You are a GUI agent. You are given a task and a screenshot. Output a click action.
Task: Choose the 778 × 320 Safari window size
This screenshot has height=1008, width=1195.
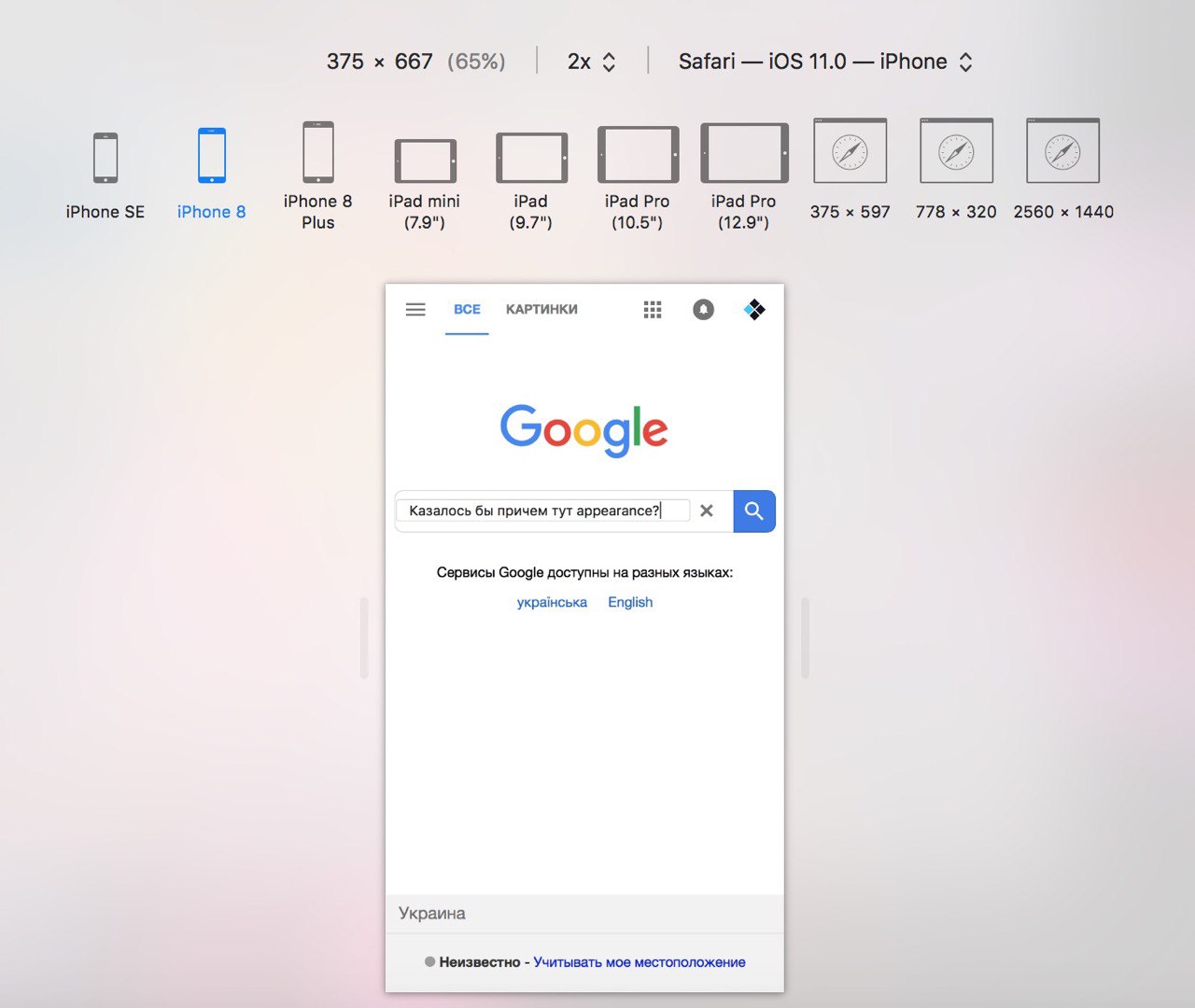click(x=957, y=150)
